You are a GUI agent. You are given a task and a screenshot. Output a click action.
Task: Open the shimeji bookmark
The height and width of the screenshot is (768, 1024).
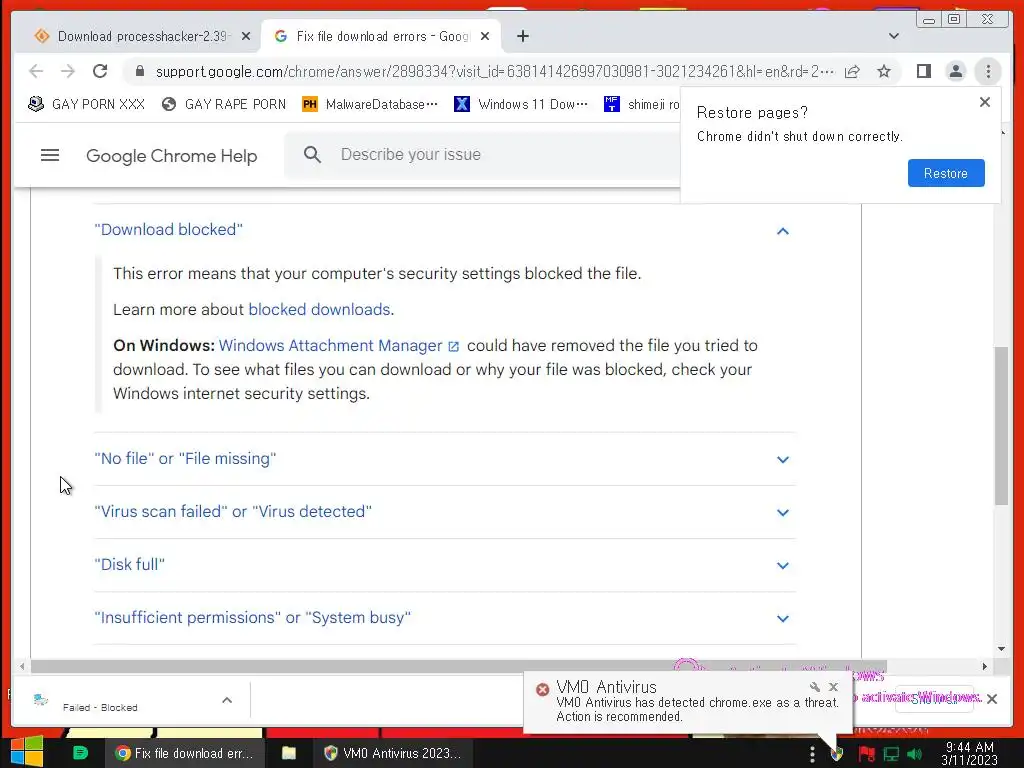641,104
